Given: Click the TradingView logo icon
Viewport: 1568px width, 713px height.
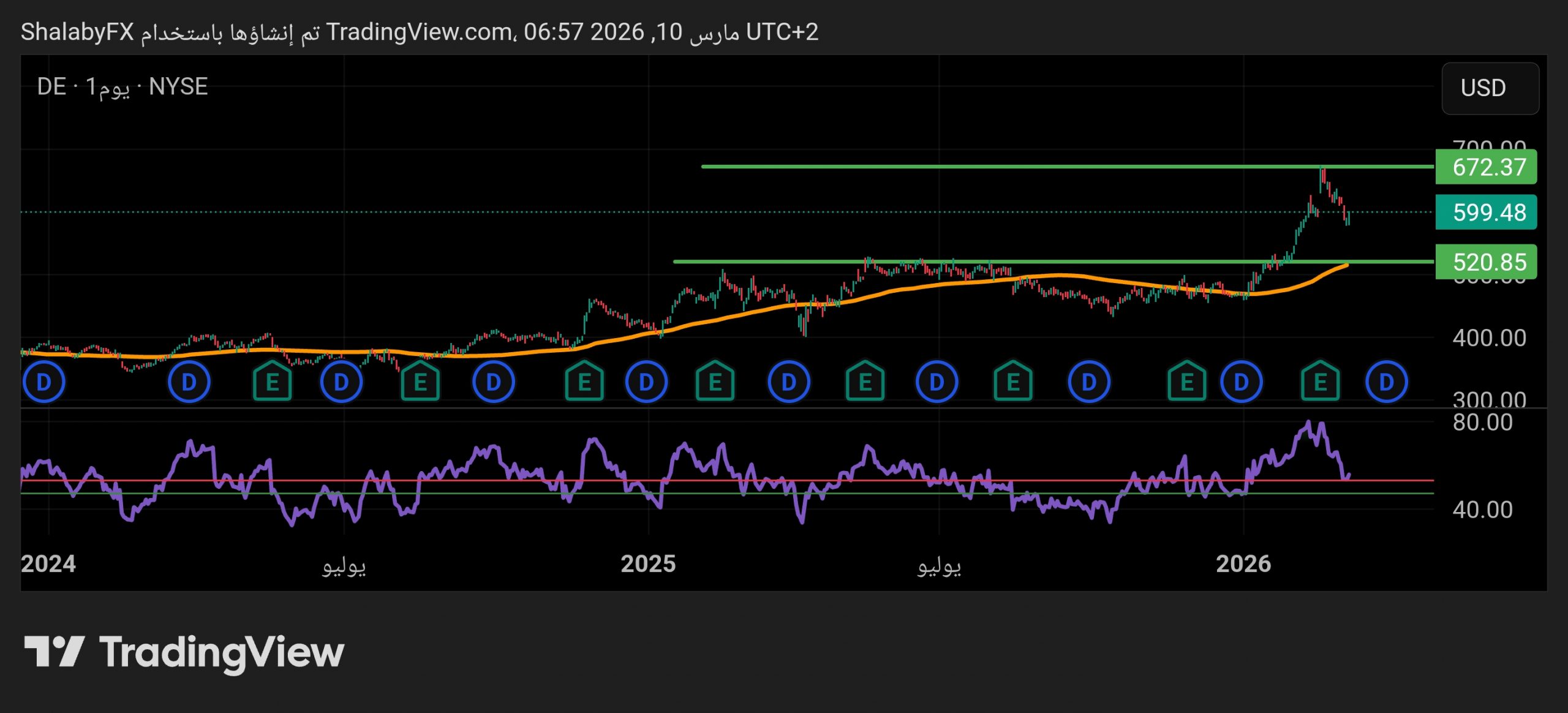Looking at the screenshot, I should tap(54, 651).
